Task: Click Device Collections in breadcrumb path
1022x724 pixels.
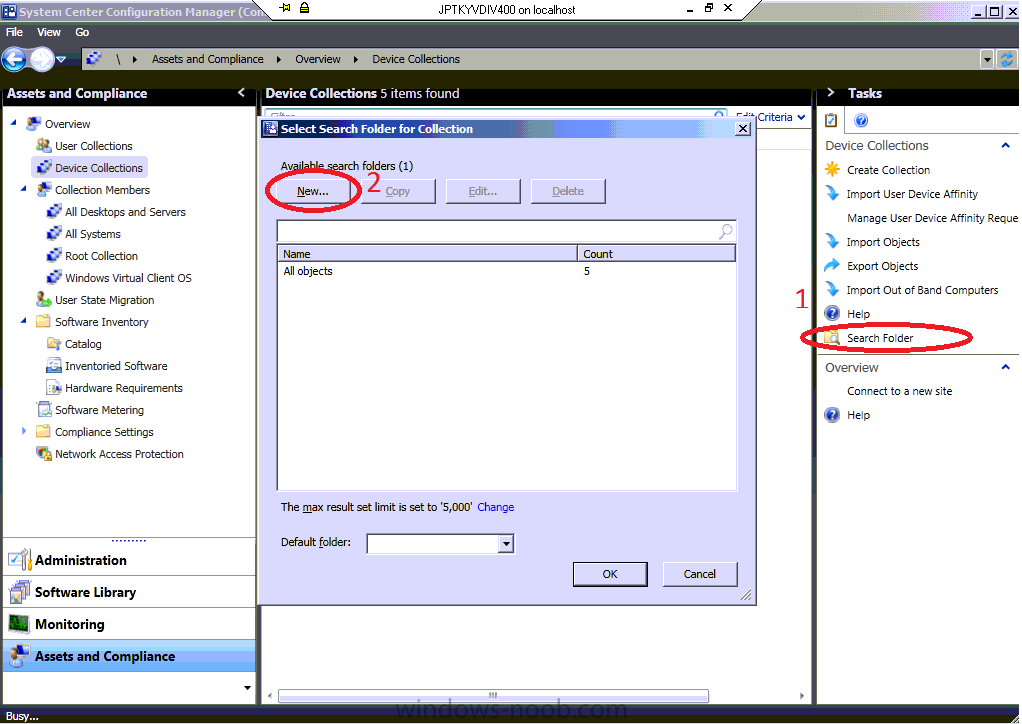Action: coord(416,59)
